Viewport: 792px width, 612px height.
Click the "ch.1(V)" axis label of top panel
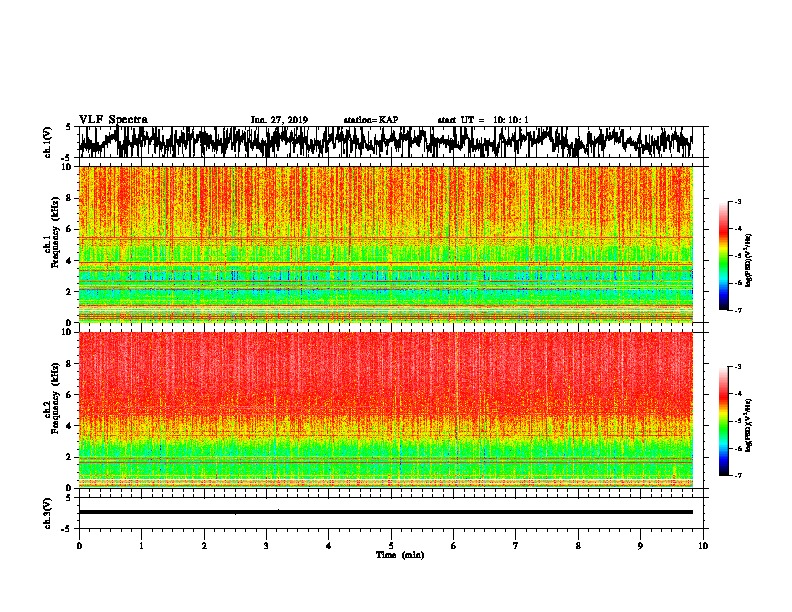pos(48,142)
